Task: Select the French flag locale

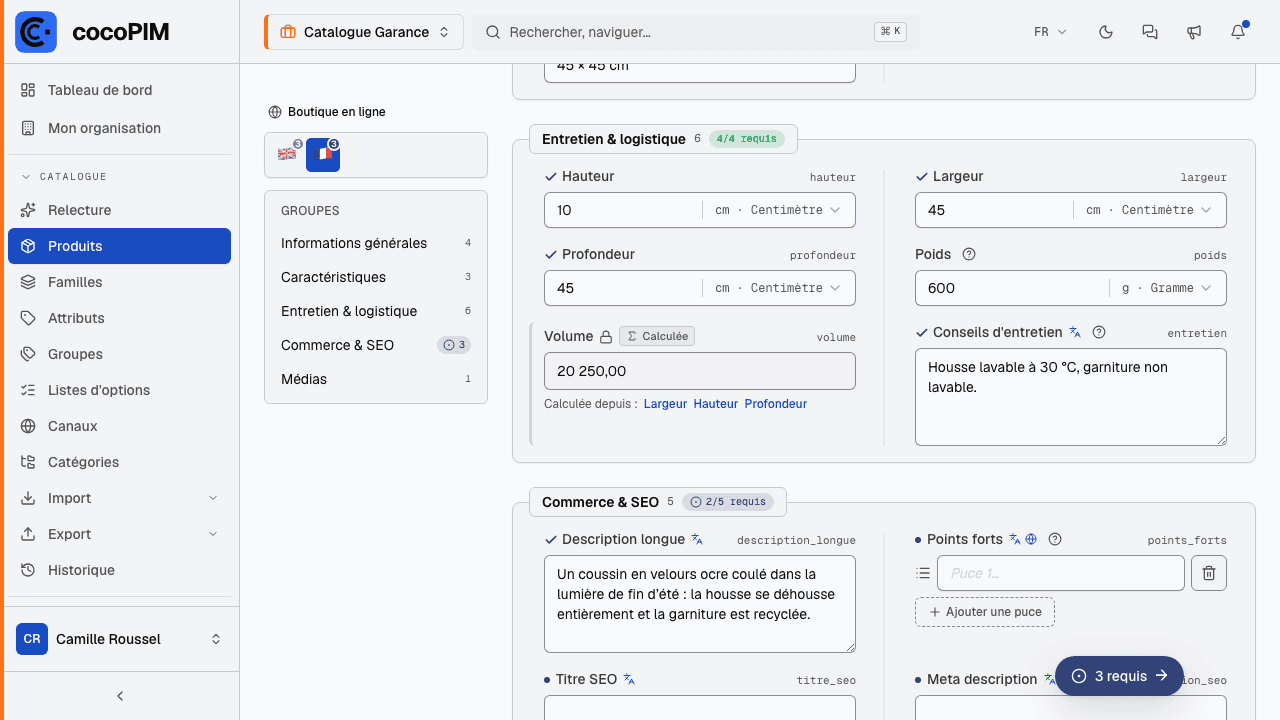Action: coord(323,155)
